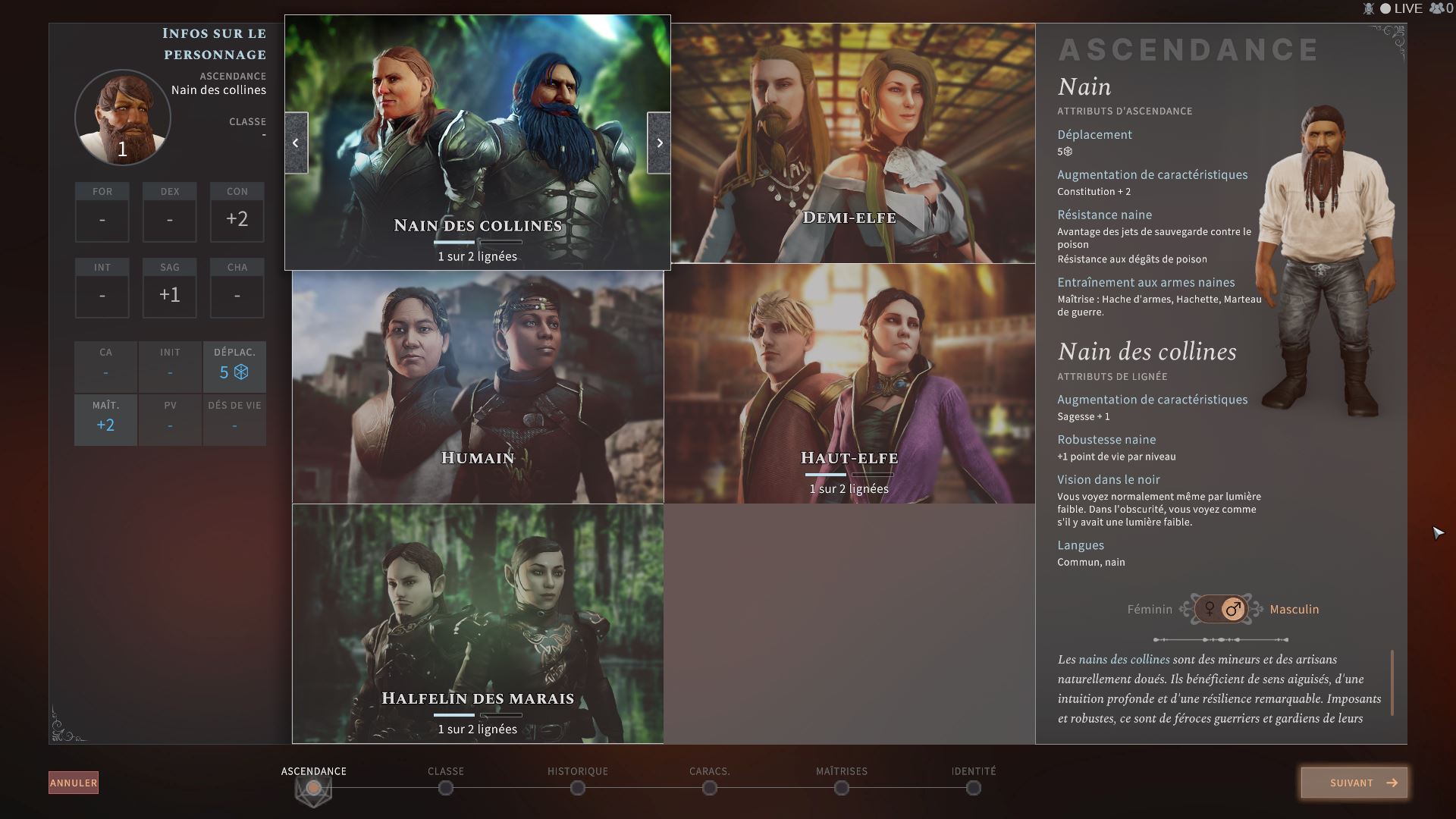Click the Ascendance step die icon
This screenshot has width=1456, height=819.
click(x=313, y=789)
